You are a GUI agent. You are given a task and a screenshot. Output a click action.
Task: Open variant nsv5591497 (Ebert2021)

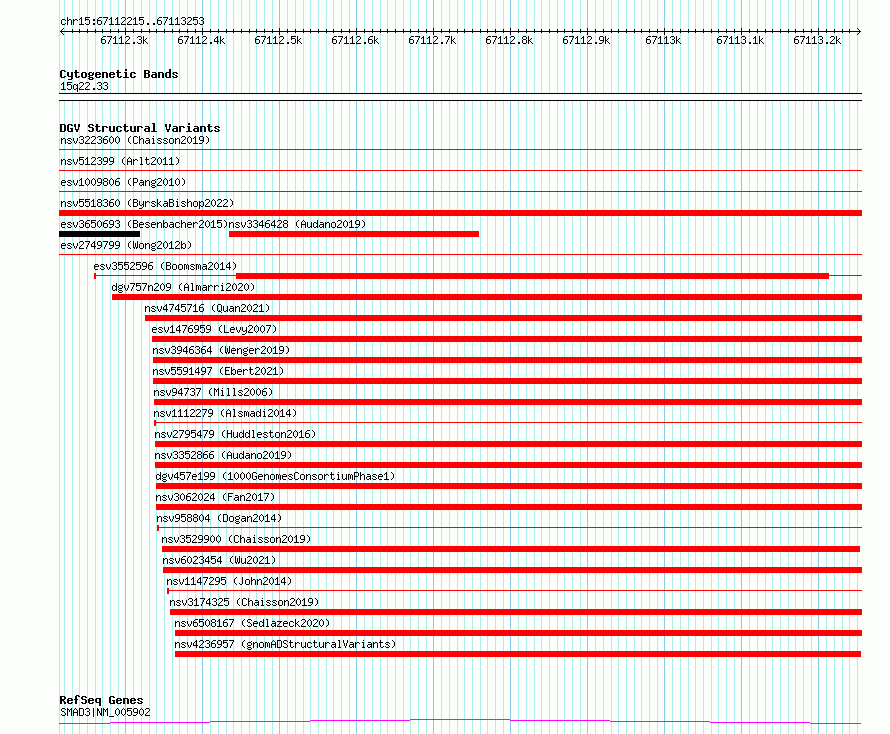coord(218,371)
